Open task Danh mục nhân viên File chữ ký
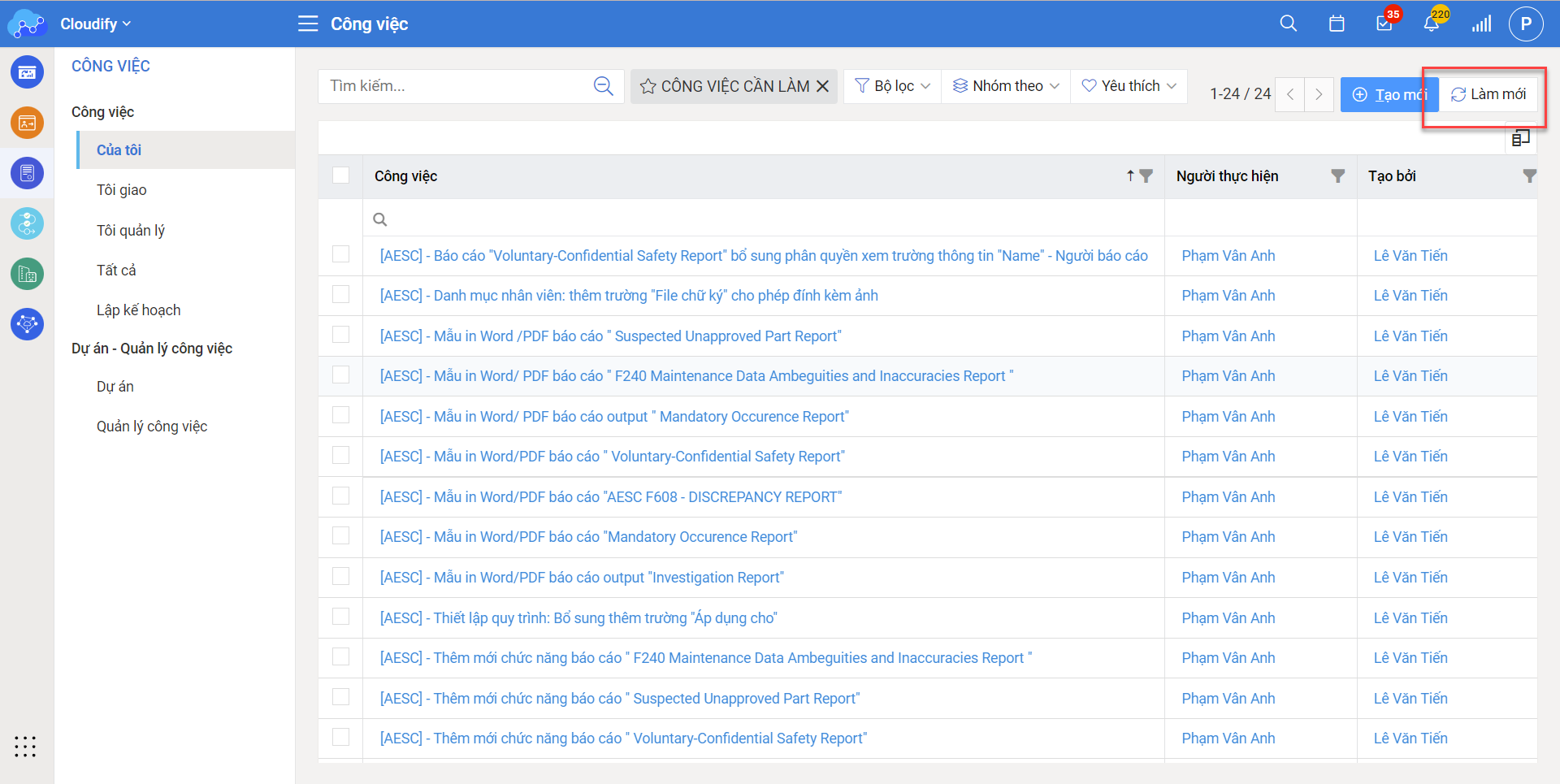This screenshot has width=1560, height=784. pos(629,296)
